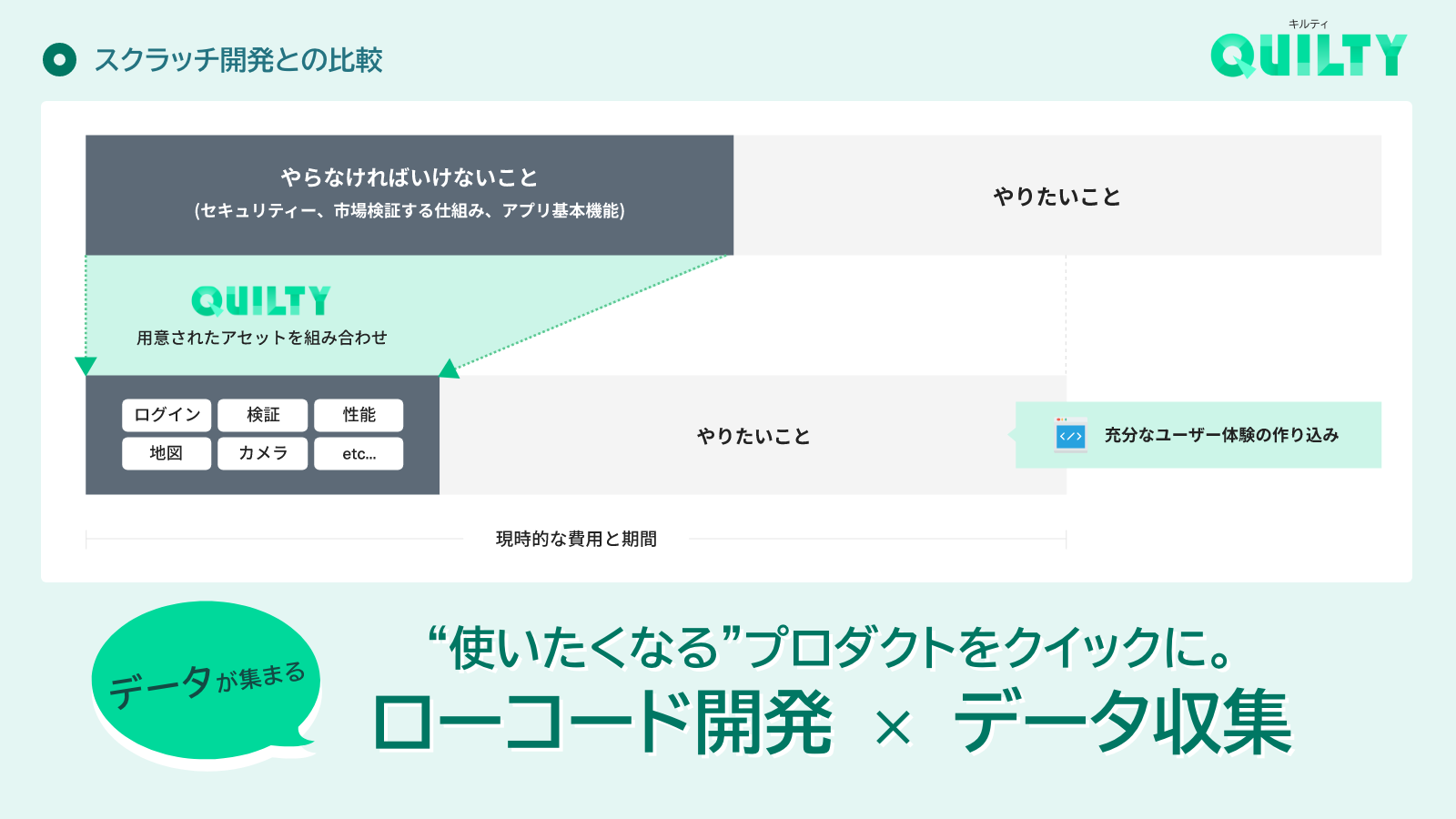Viewport: 1456px width, 819px height.
Task: Click the 現時的な費用と期間 label
Action: 576,539
